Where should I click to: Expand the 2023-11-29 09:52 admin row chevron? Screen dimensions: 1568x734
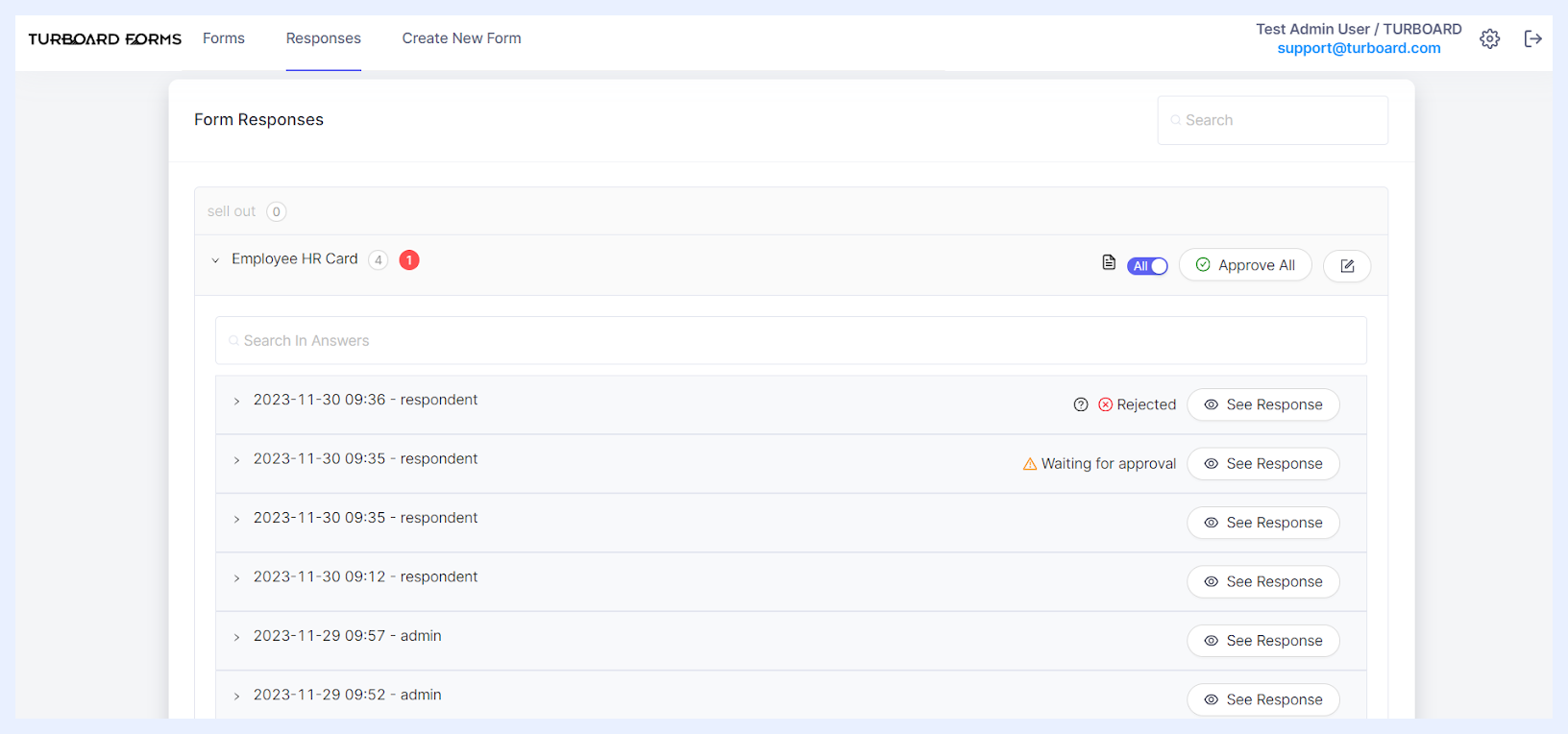236,697
